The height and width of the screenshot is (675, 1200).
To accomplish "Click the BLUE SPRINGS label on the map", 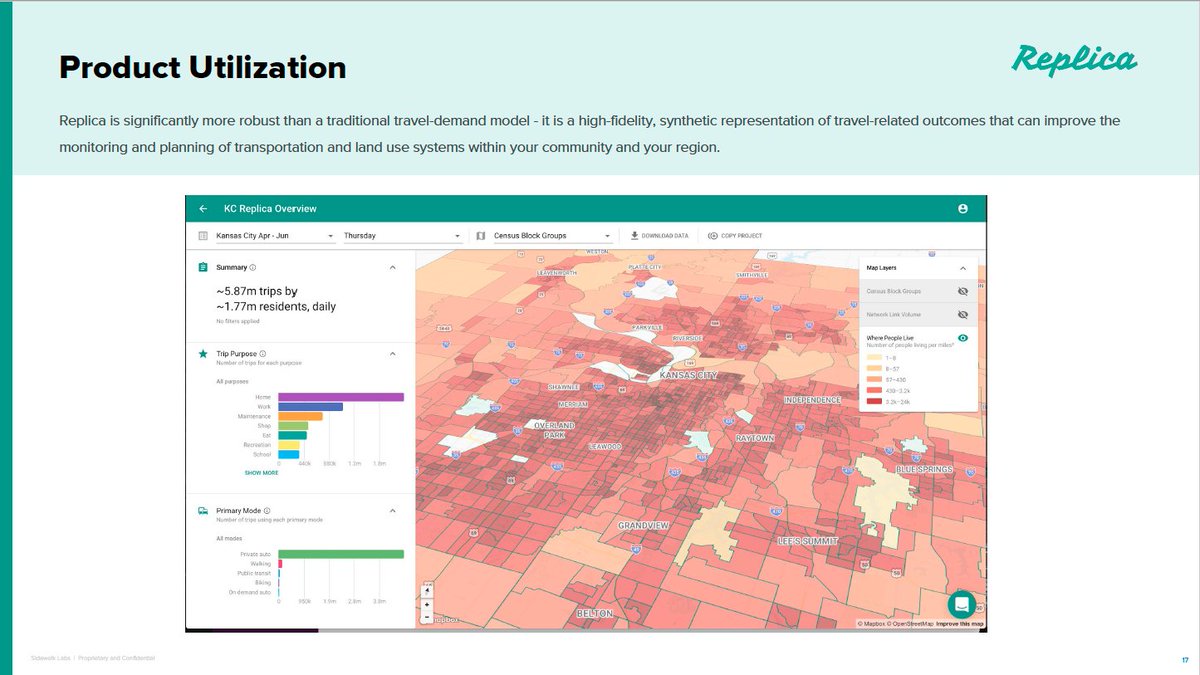I will [924, 469].
